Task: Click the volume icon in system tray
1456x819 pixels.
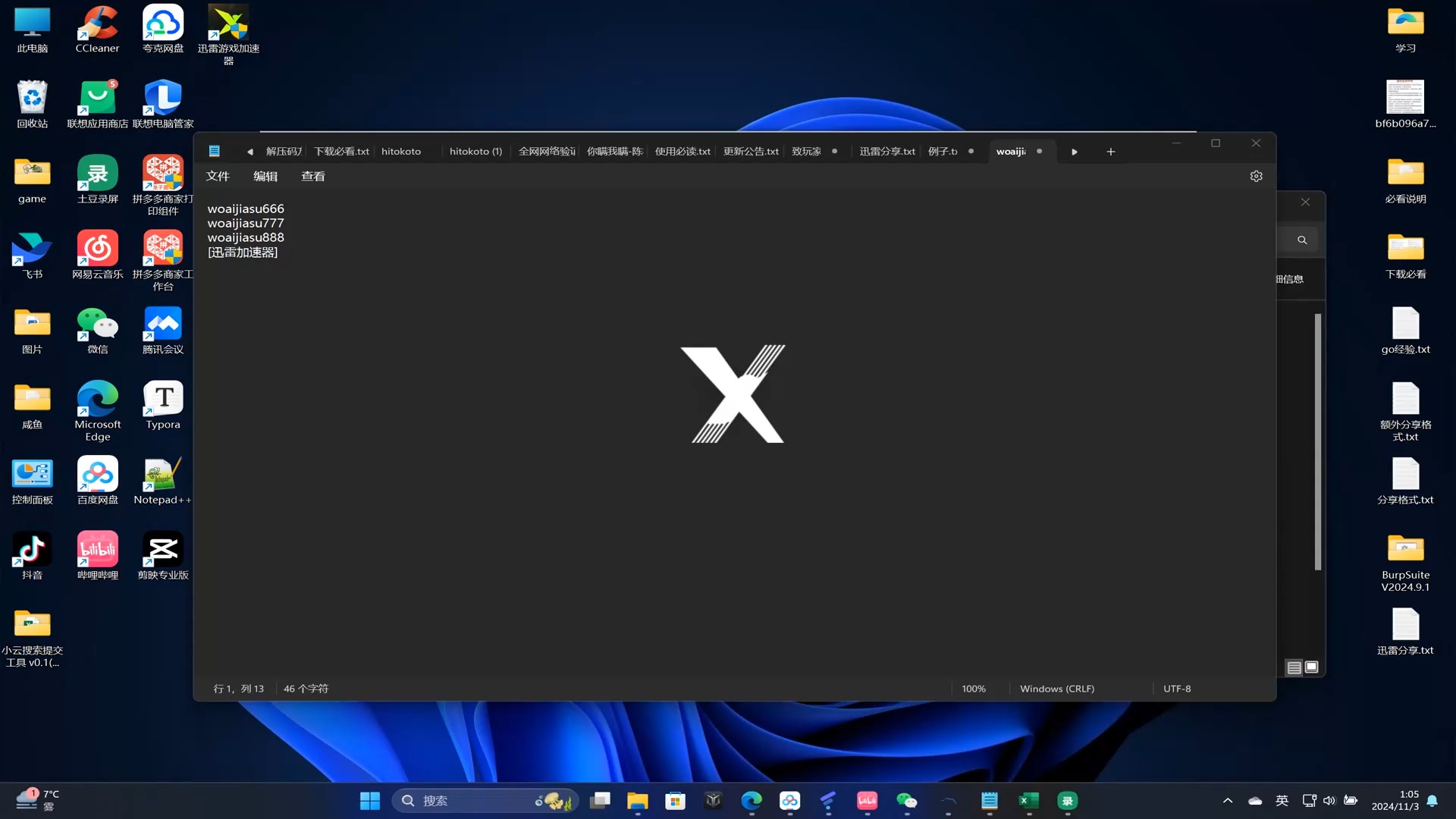Action: (x=1329, y=801)
